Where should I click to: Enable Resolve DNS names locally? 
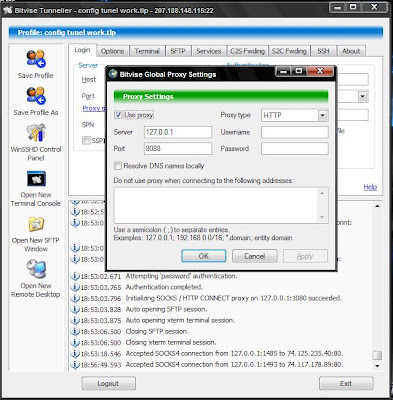pyautogui.click(x=118, y=166)
